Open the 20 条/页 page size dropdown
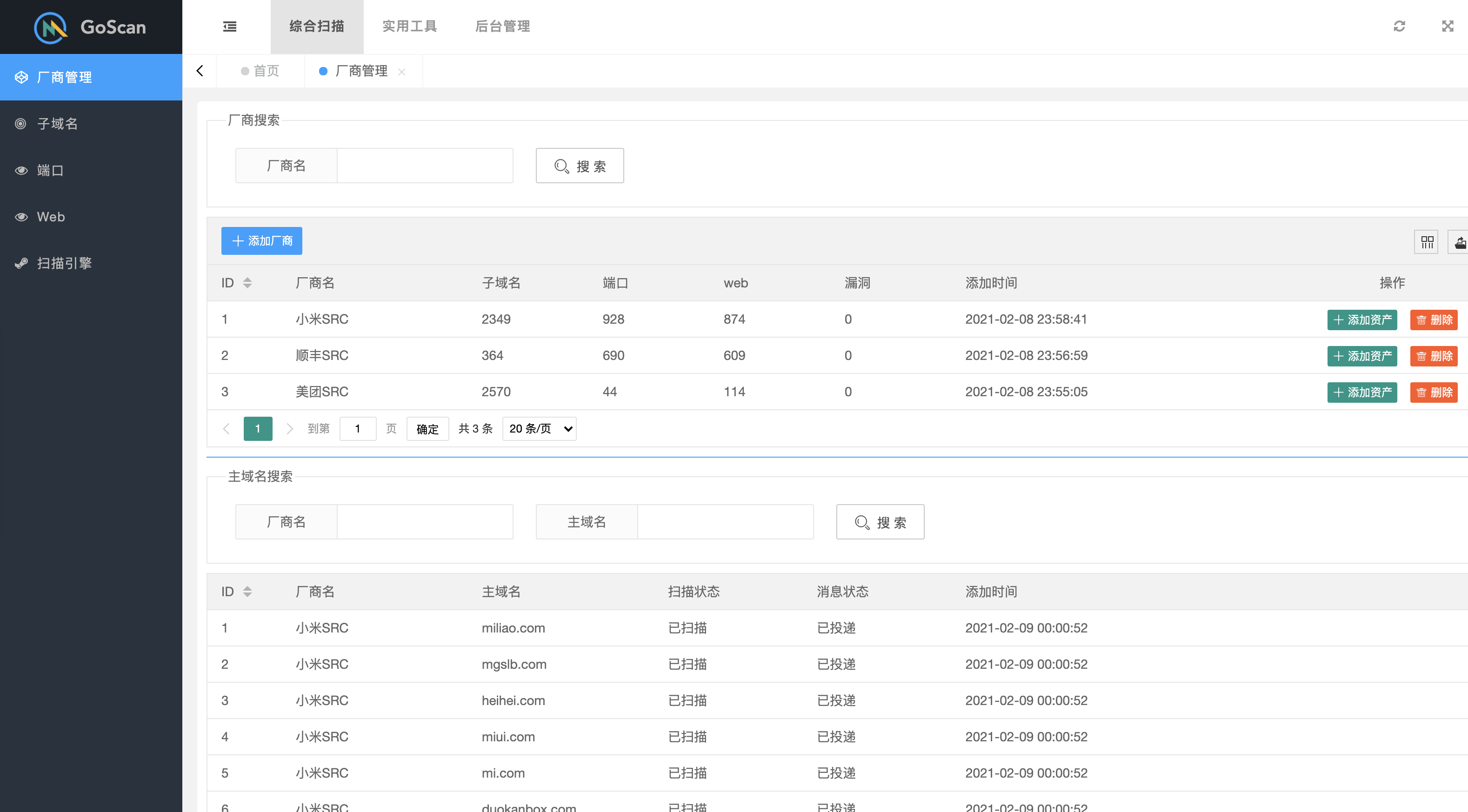The width and height of the screenshot is (1468, 812). tap(539, 428)
